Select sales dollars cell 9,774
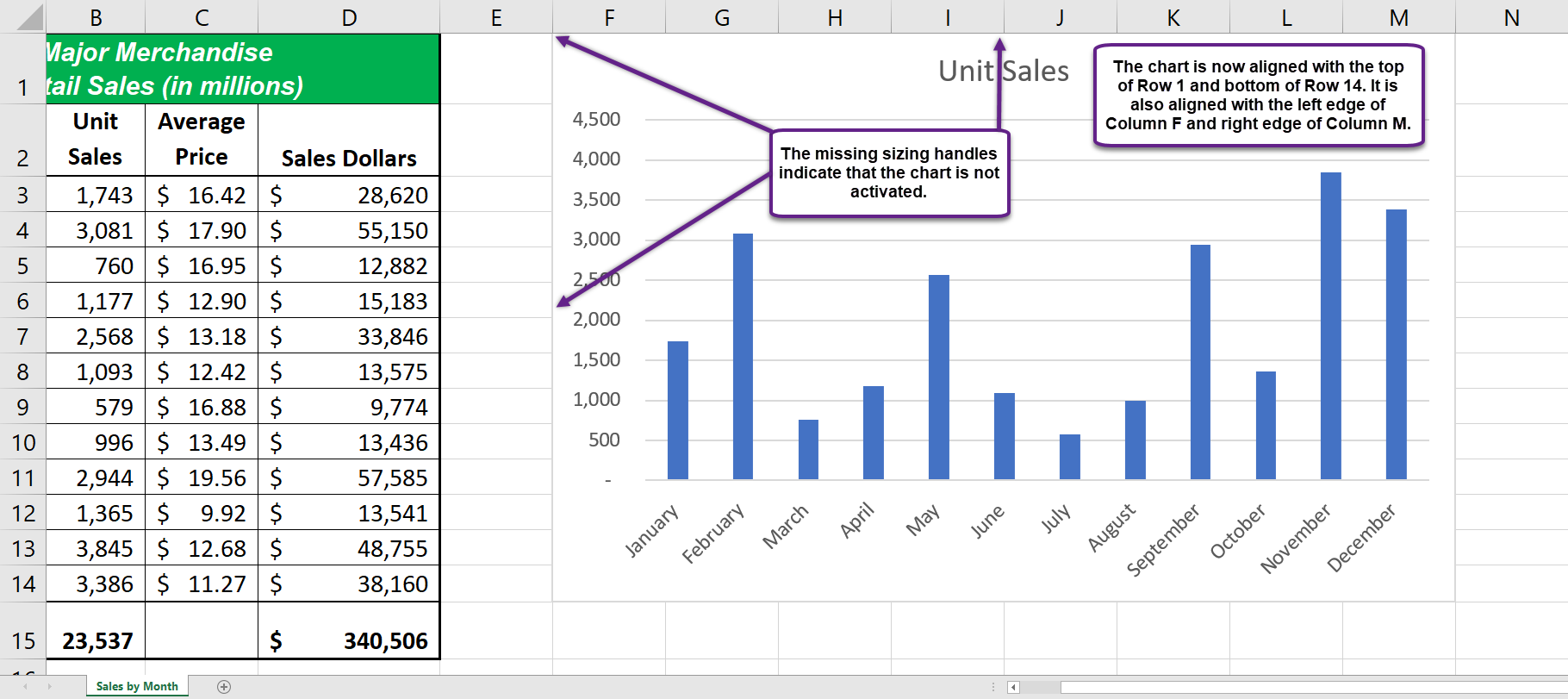Viewport: 1568px width, 699px height. coord(349,407)
